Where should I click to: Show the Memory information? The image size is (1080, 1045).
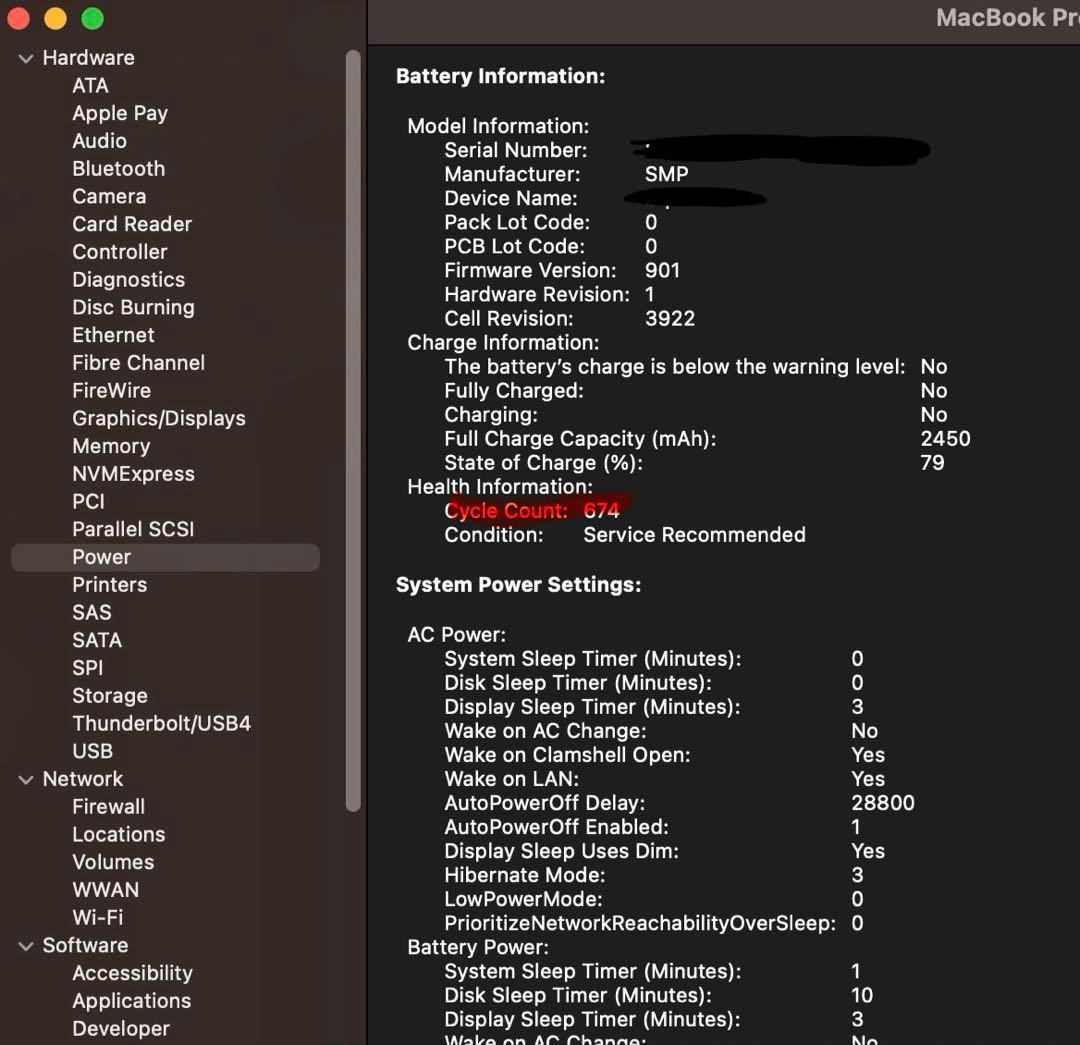(x=110, y=447)
